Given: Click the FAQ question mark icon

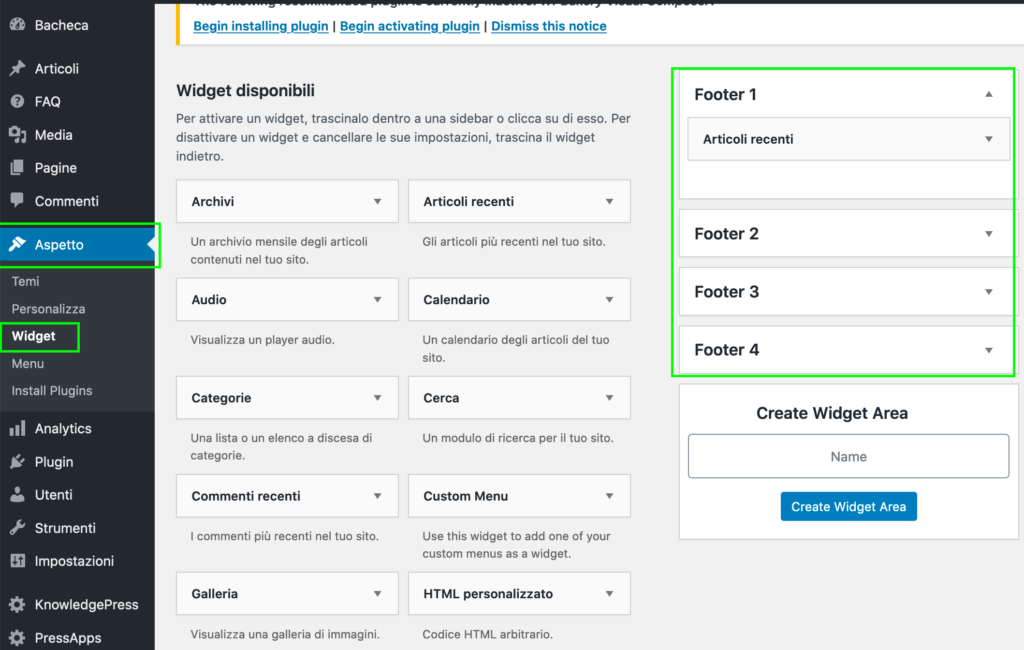Looking at the screenshot, I should (x=17, y=102).
